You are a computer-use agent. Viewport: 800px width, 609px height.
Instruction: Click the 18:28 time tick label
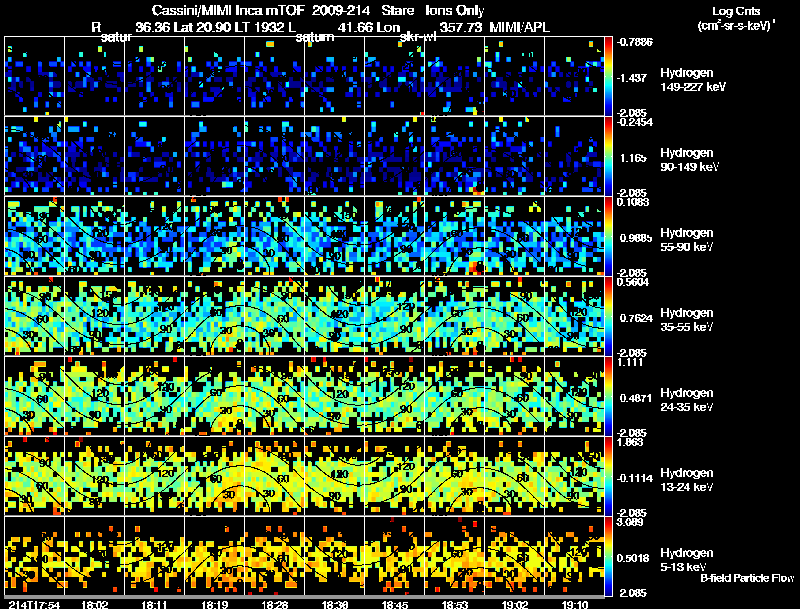[x=274, y=604]
